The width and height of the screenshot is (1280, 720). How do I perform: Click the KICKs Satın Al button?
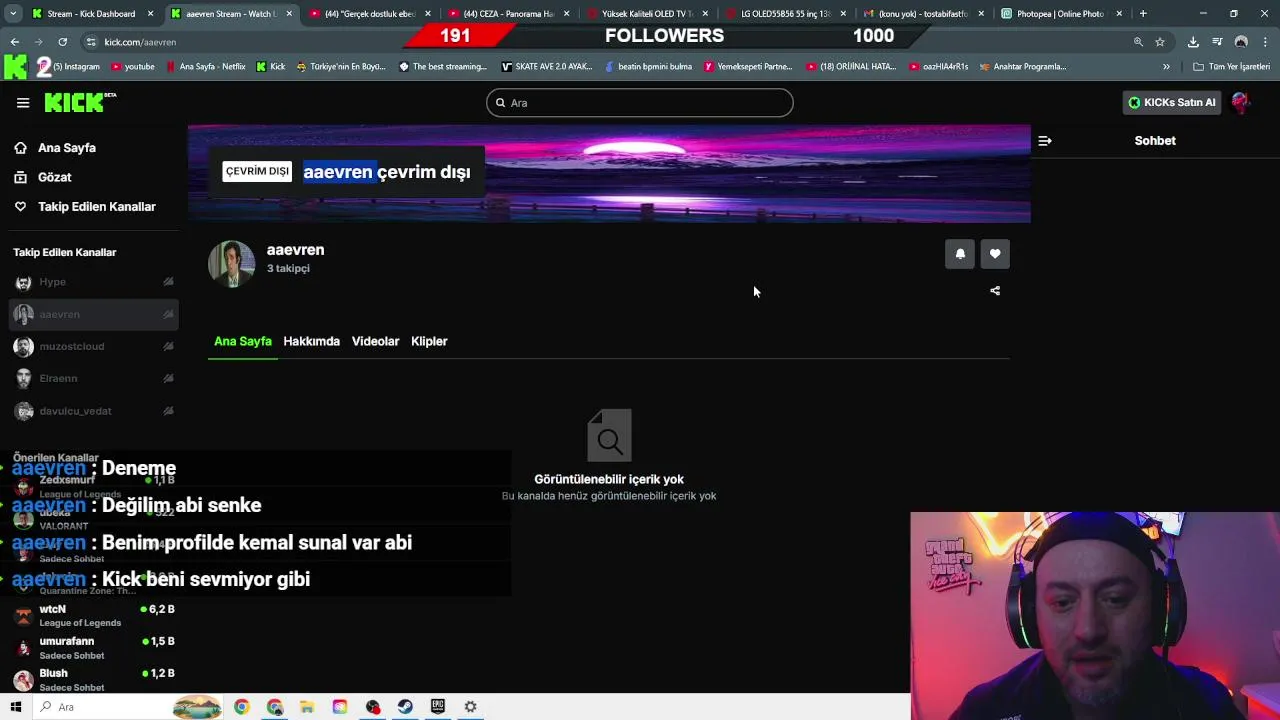(x=1172, y=102)
